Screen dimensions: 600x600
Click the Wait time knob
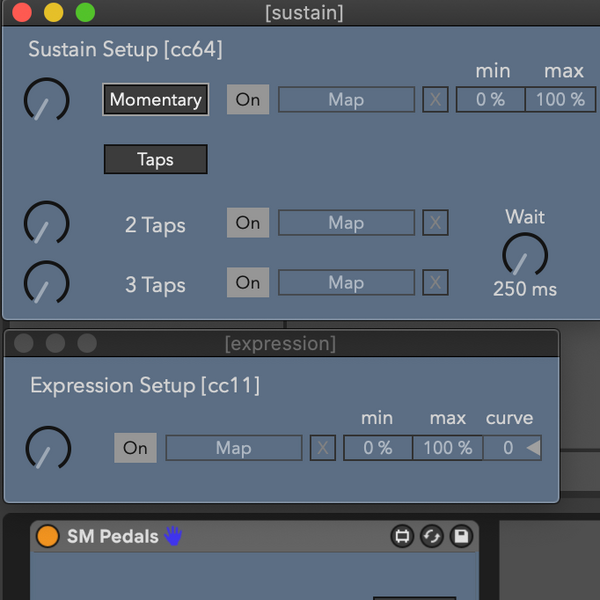pyautogui.click(x=525, y=255)
